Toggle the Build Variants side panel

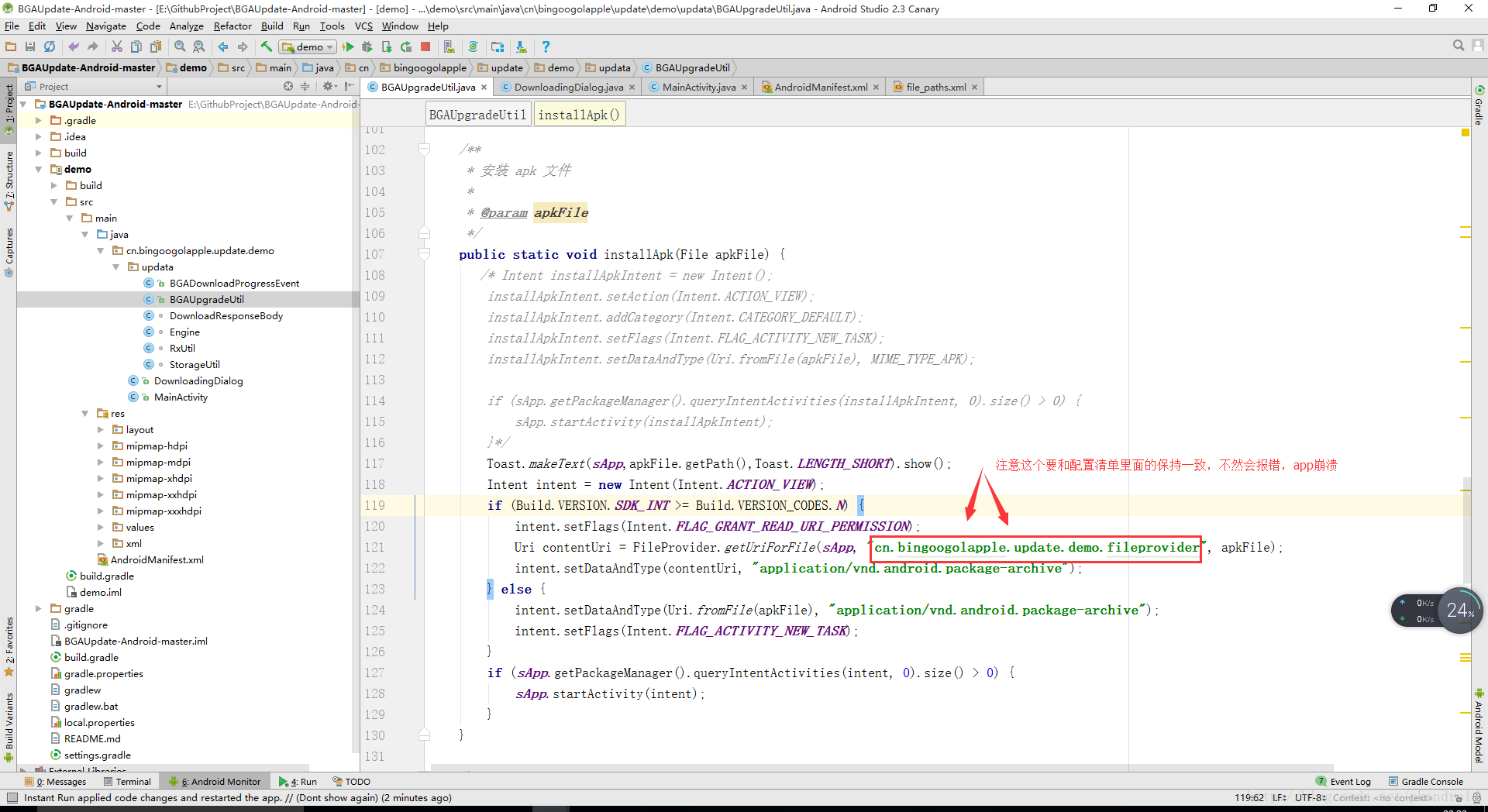pos(9,728)
